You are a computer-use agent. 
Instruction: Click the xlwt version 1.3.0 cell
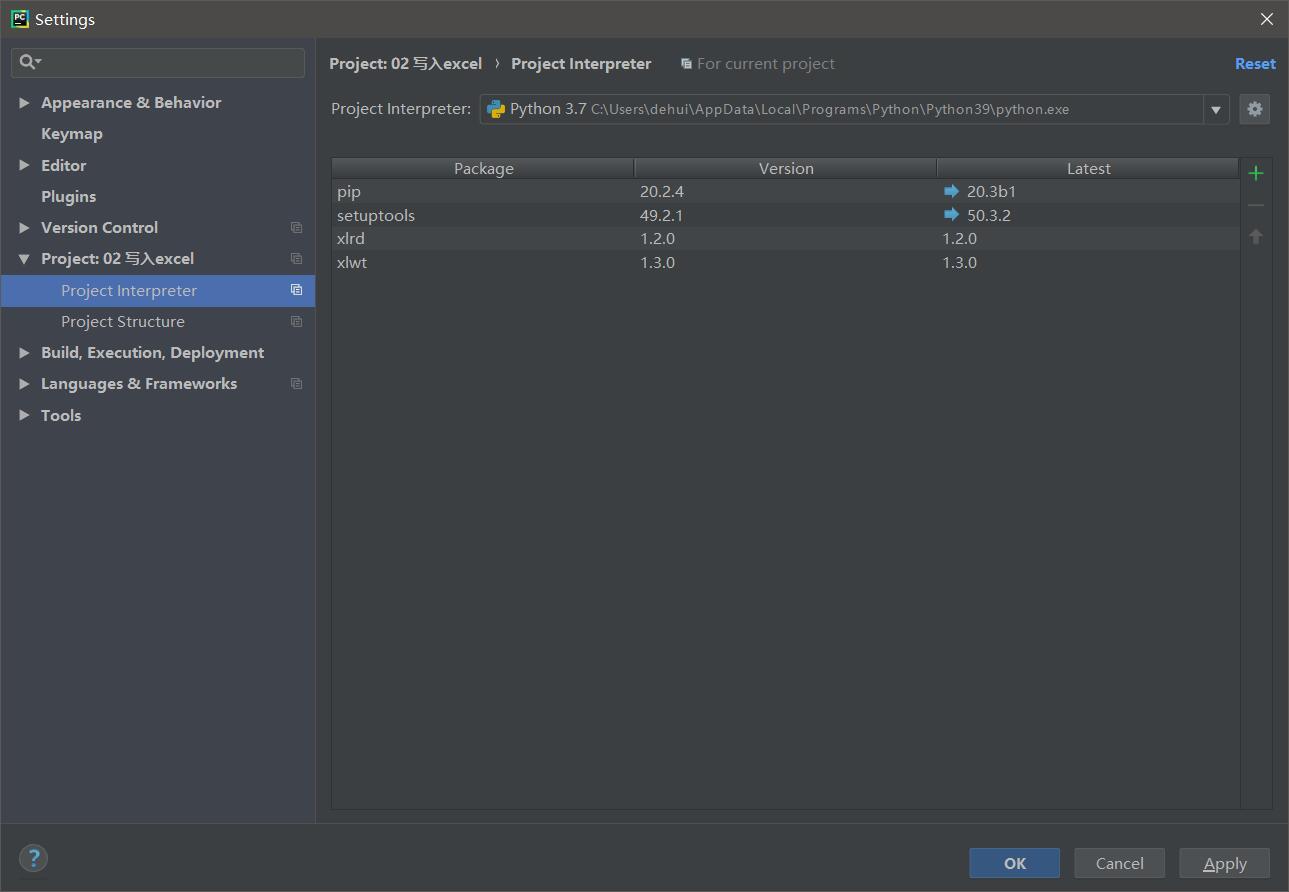(658, 262)
